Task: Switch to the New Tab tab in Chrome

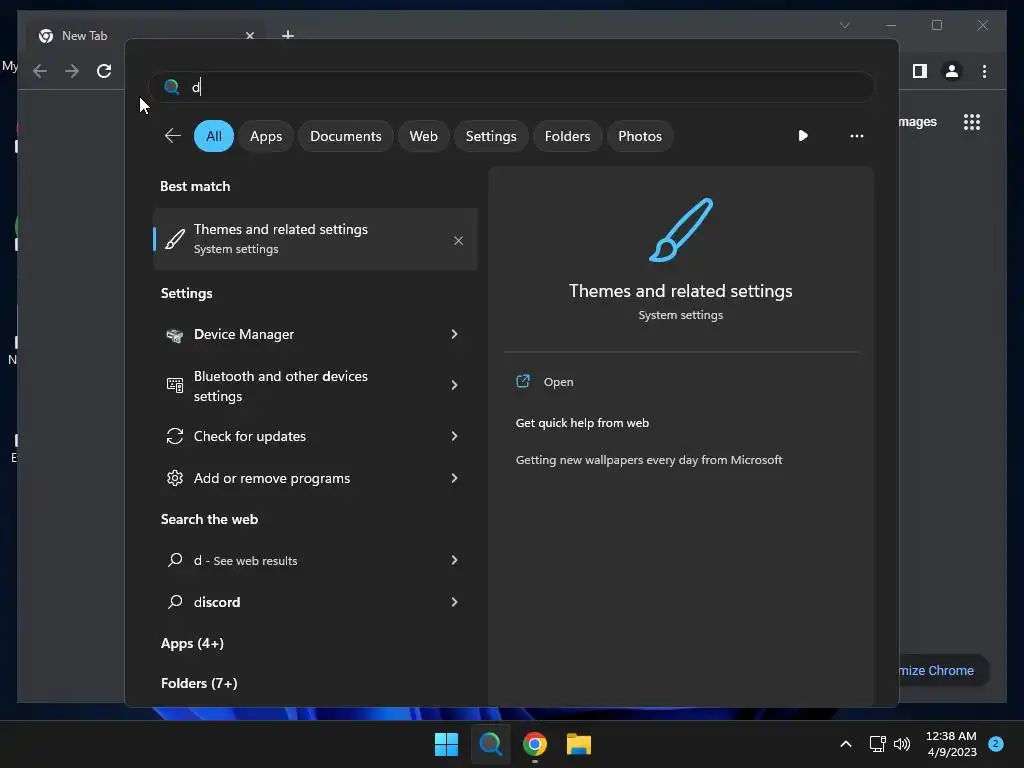Action: coord(145,35)
